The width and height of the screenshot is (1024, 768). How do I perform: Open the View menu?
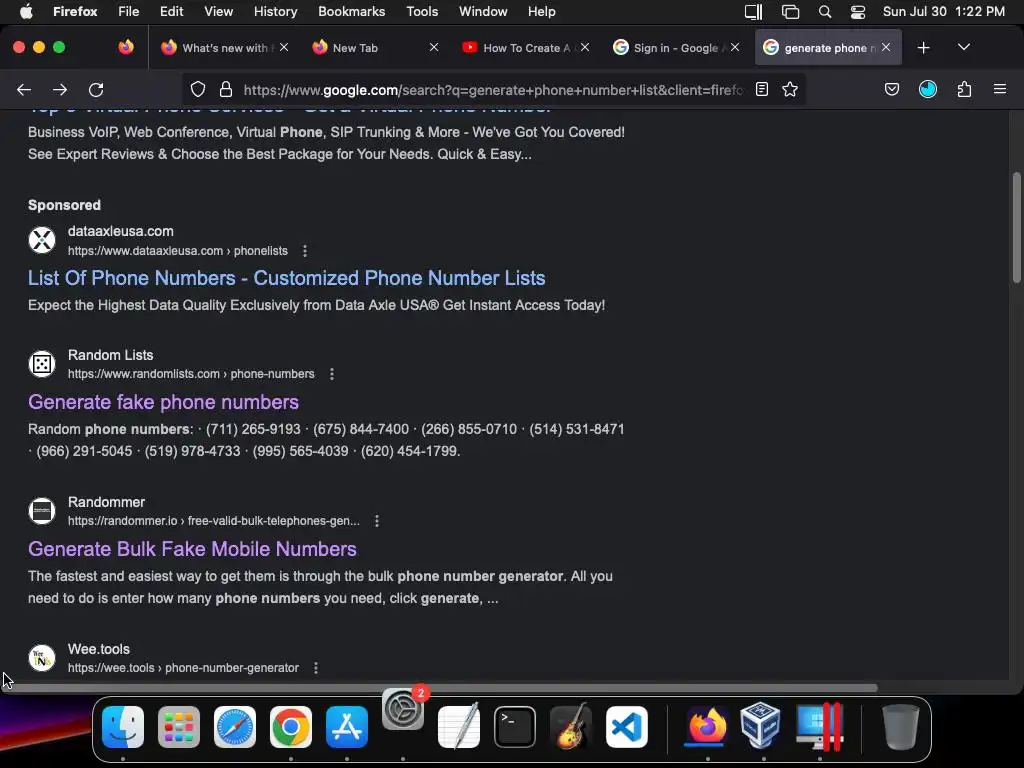coord(218,12)
